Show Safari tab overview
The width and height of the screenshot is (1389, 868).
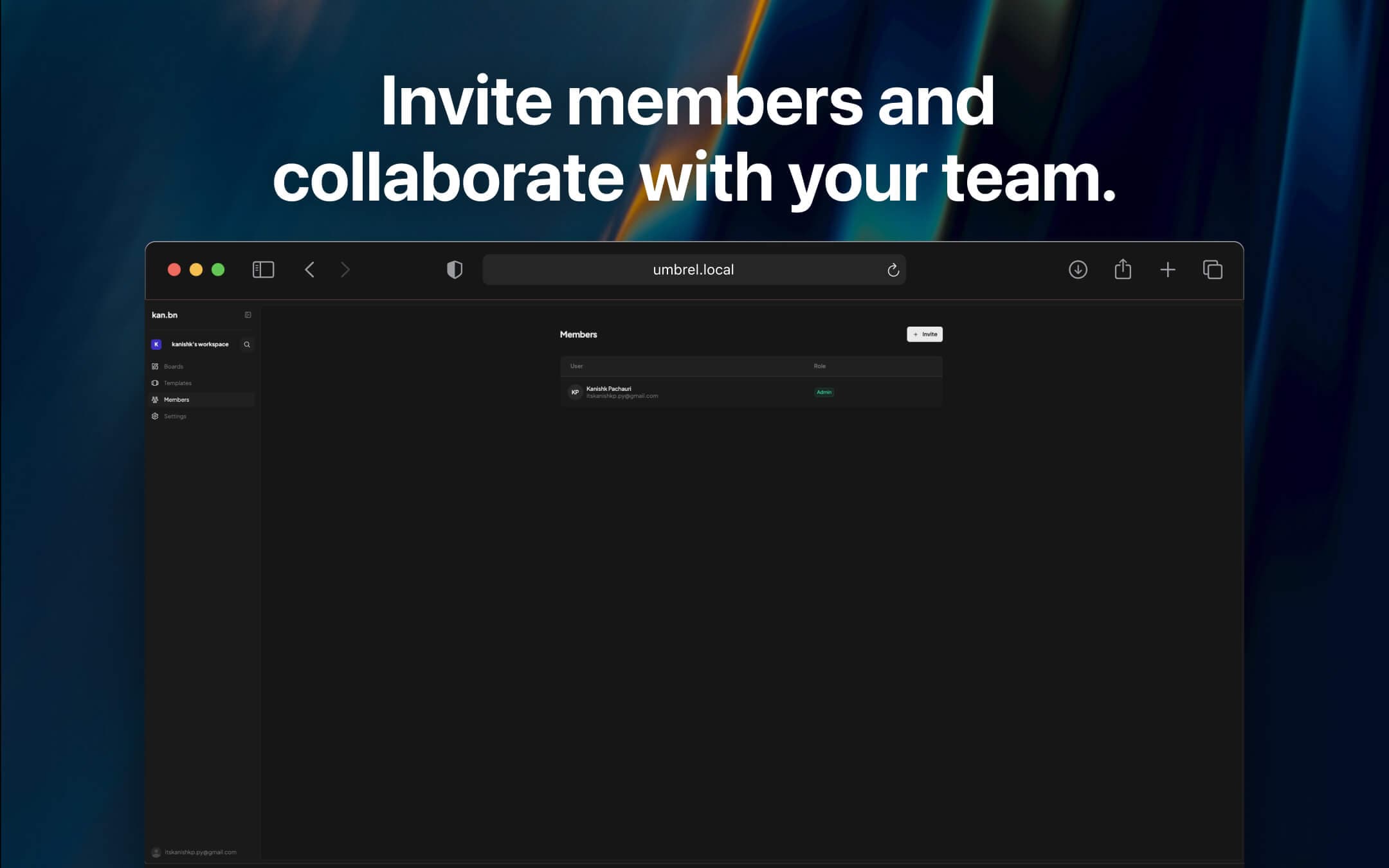tap(1214, 269)
